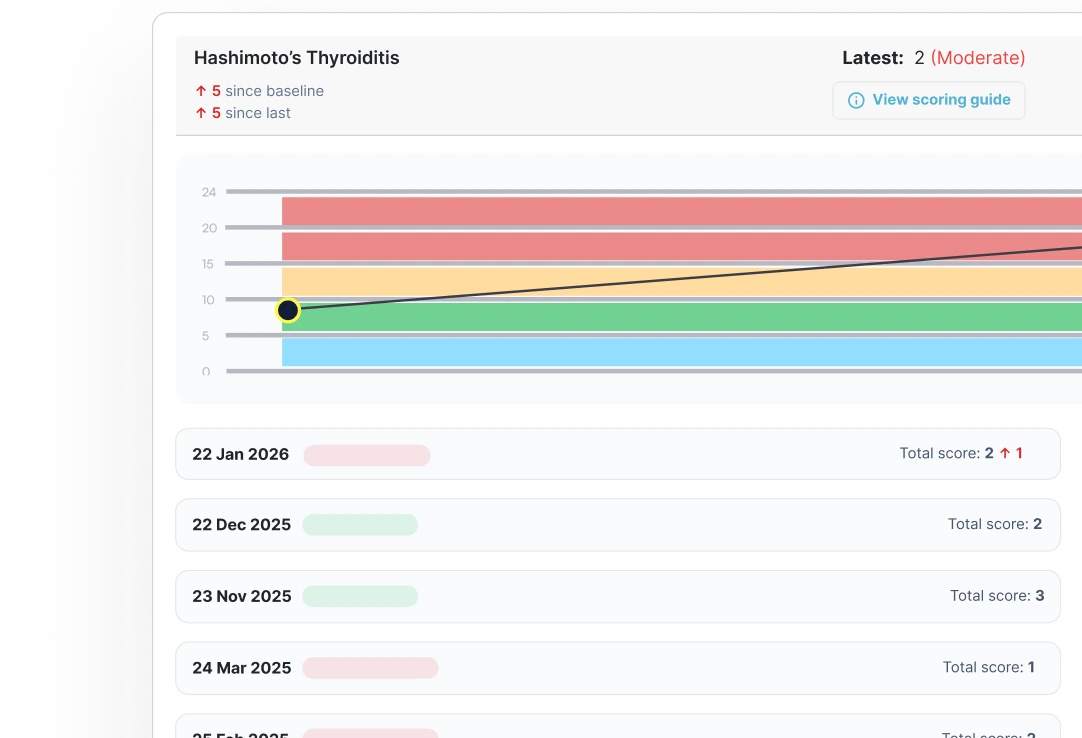Click the pink status pill for 24 Mar 2025
The image size is (1082, 738).
(x=370, y=667)
